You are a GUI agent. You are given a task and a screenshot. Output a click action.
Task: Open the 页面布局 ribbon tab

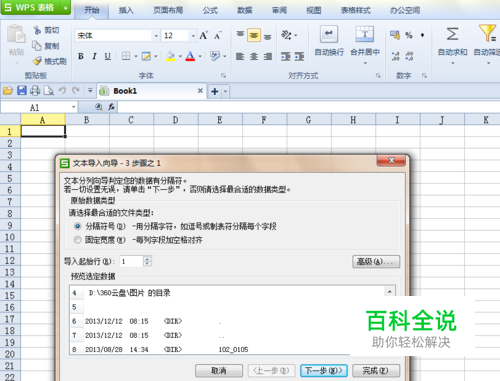pos(168,10)
